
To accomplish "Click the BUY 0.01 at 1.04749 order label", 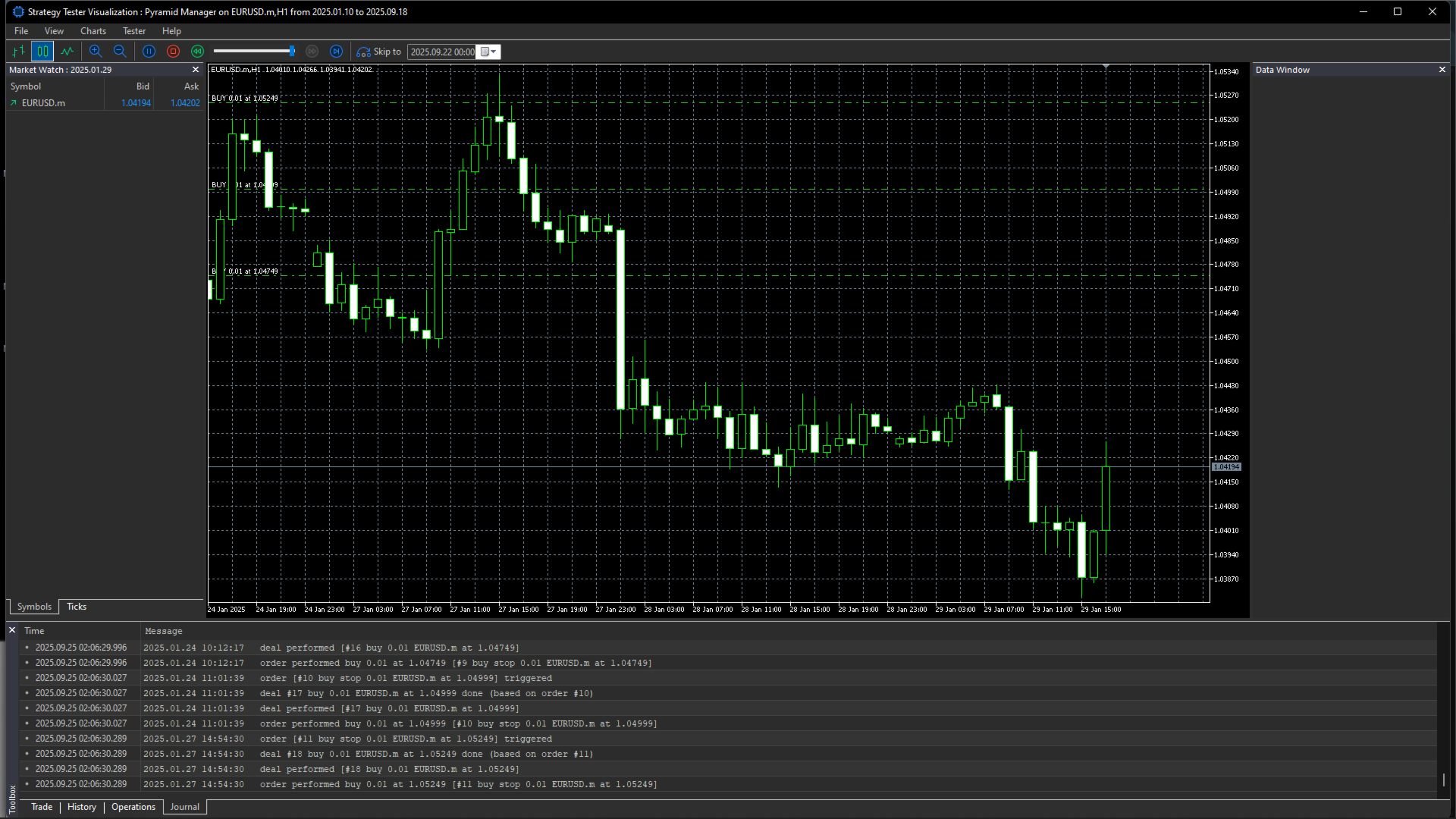I will tap(244, 271).
